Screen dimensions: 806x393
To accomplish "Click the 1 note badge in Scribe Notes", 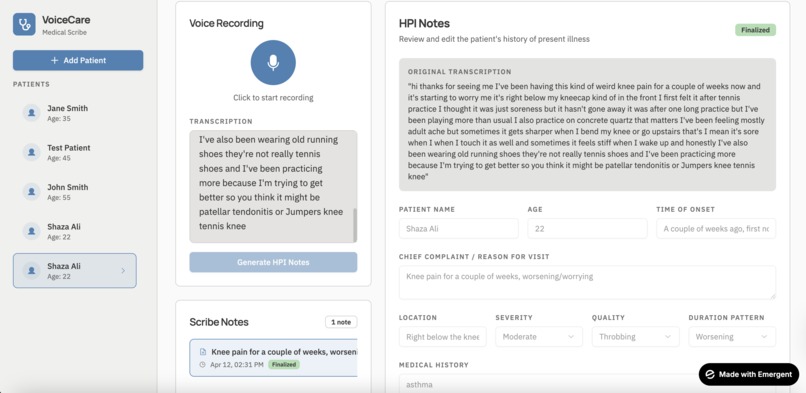I will point(341,322).
